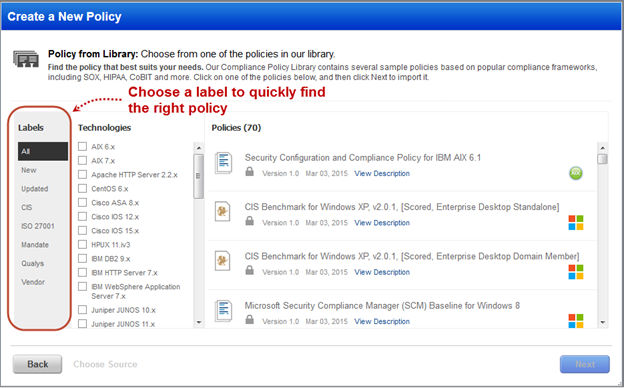
Task: Open View Description for IBM AIX 6.1 policy
Action: [x=382, y=174]
